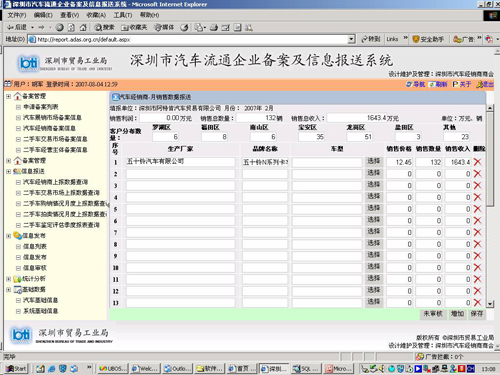500x375 pixels.
Task: Delete row 2 with red X
Action: click(x=478, y=174)
